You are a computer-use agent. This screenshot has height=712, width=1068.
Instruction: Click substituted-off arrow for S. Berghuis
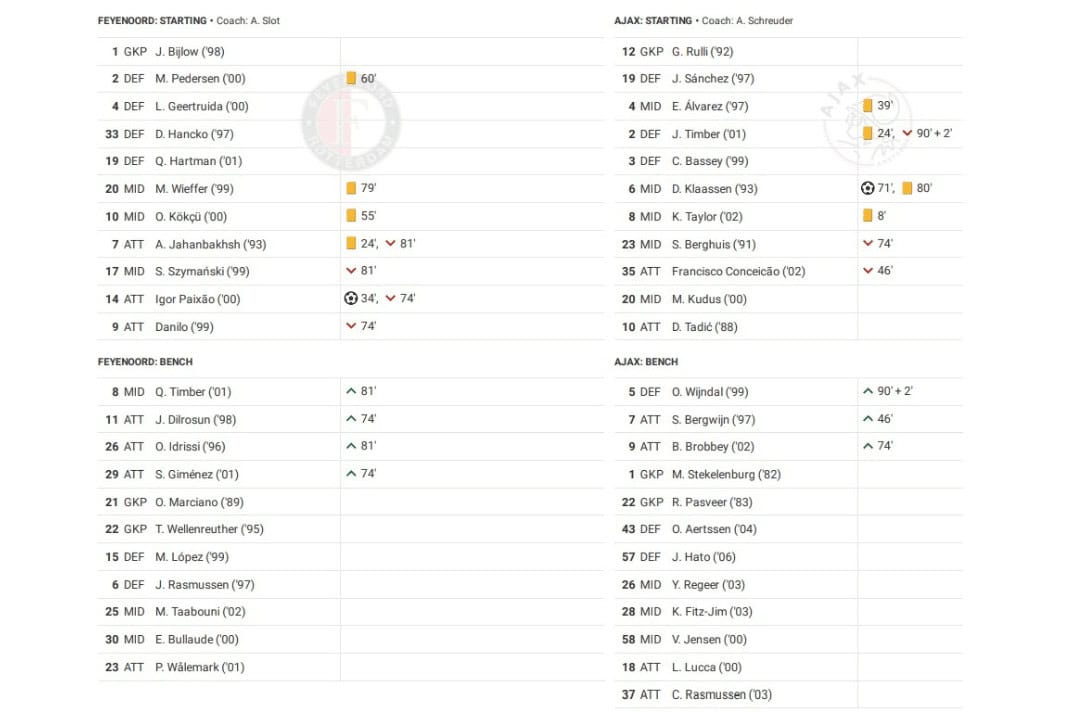pos(867,243)
